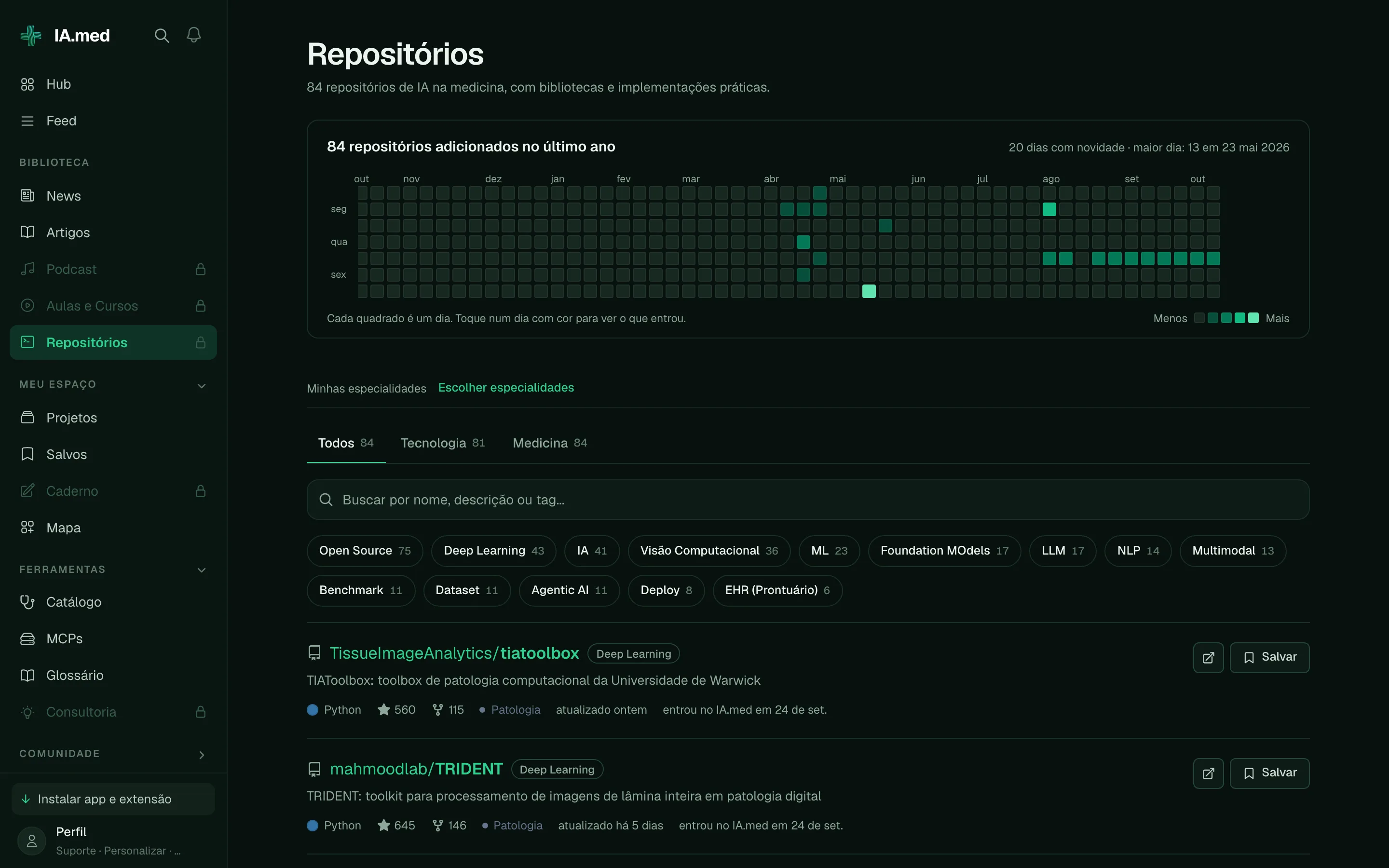1389x868 pixels.
Task: Save the tiatoolbox repository
Action: [1269, 658]
